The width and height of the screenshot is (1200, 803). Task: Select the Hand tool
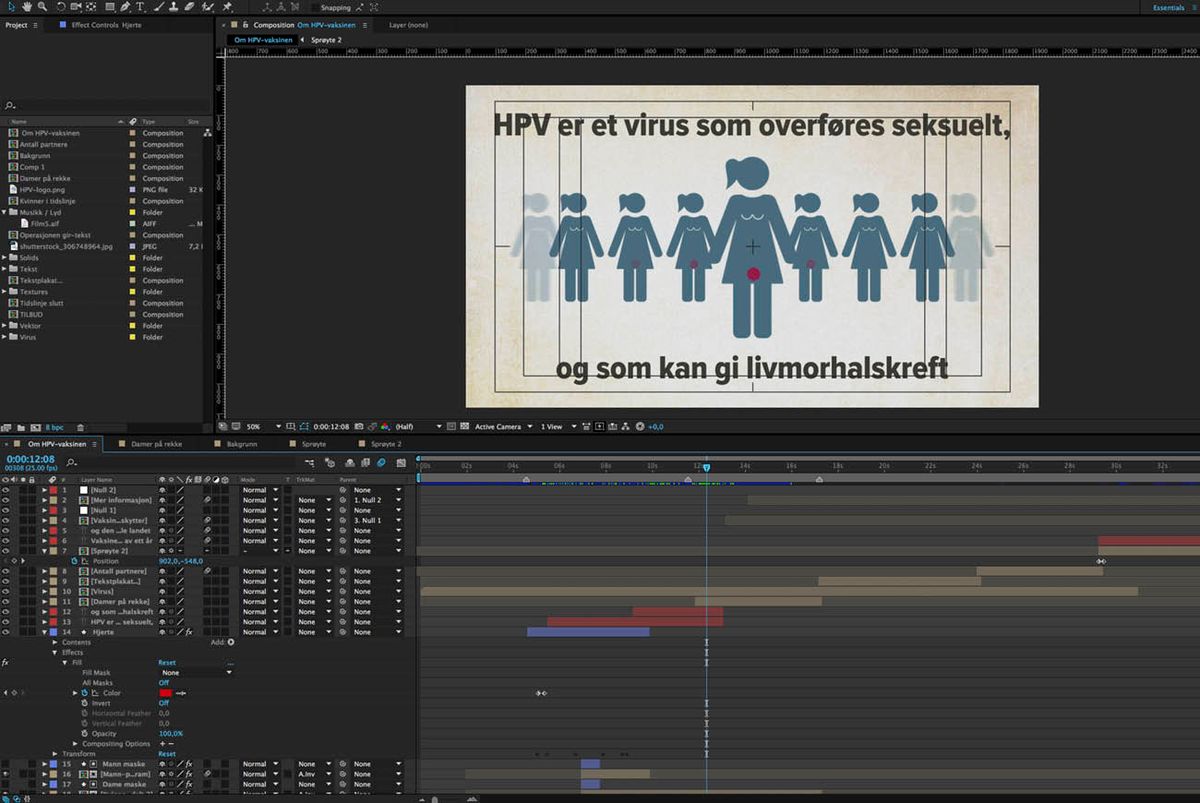[x=27, y=7]
